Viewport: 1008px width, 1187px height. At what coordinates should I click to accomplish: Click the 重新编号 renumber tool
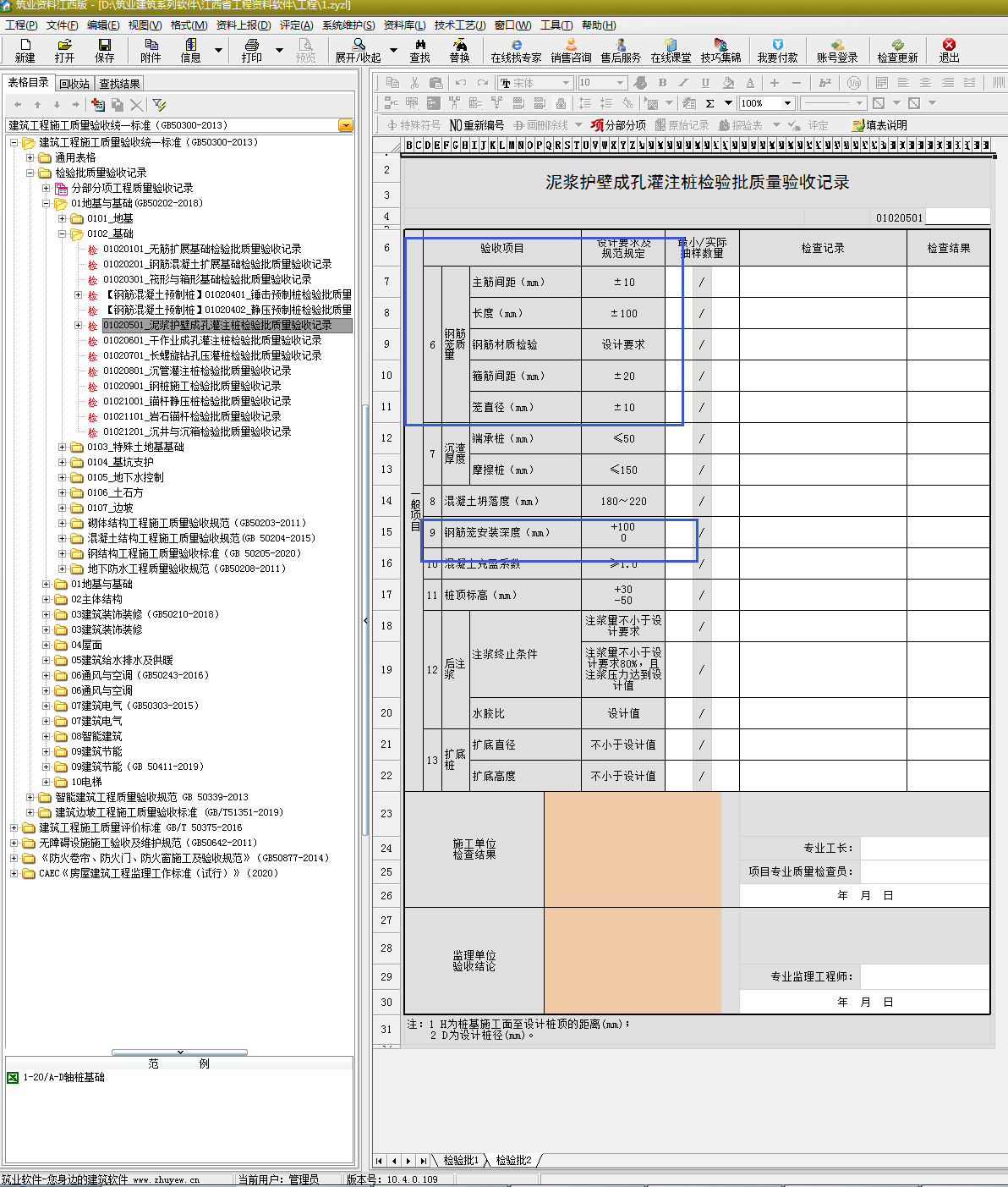coord(477,125)
